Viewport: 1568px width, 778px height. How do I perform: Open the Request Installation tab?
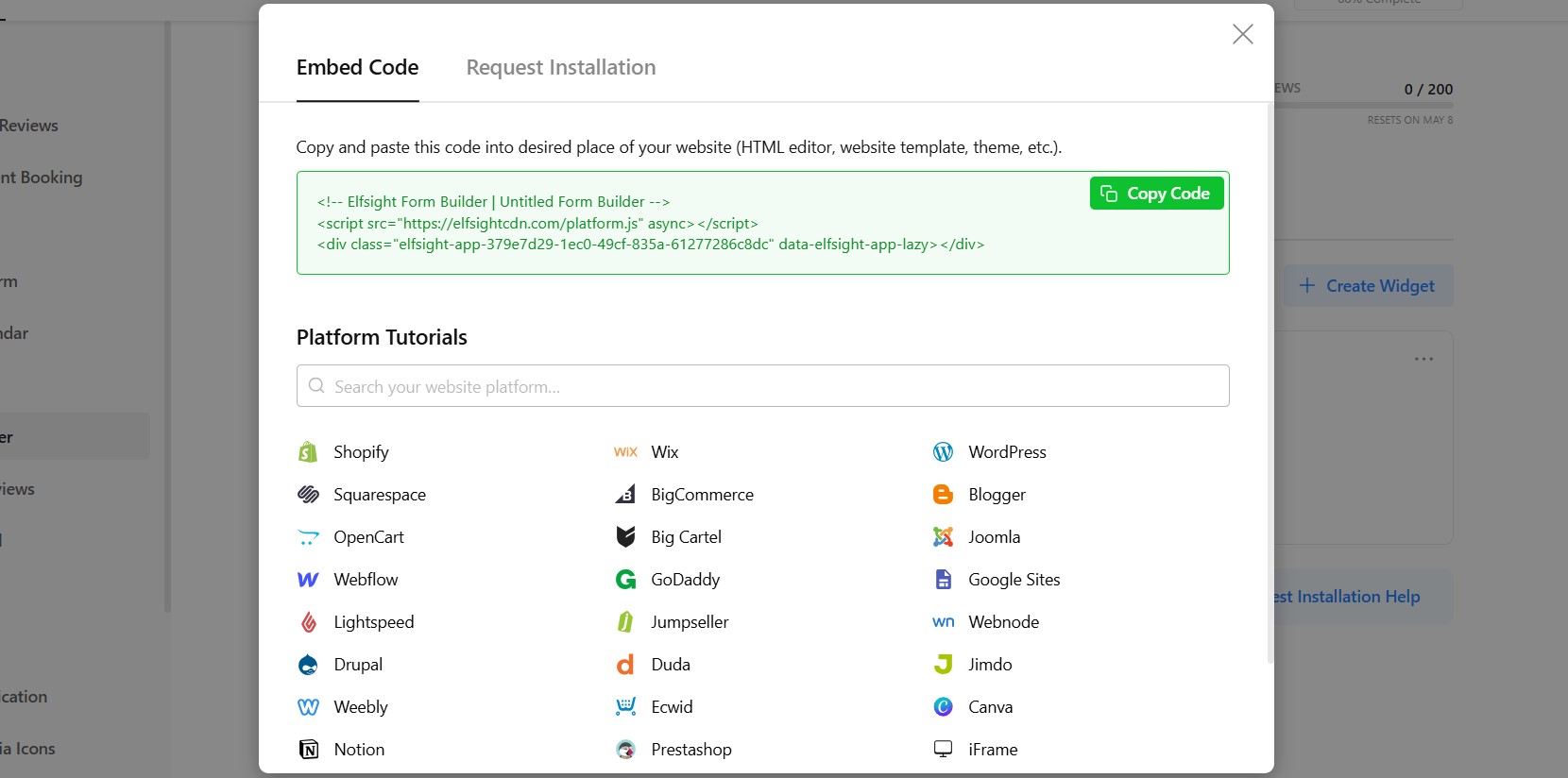tap(561, 67)
